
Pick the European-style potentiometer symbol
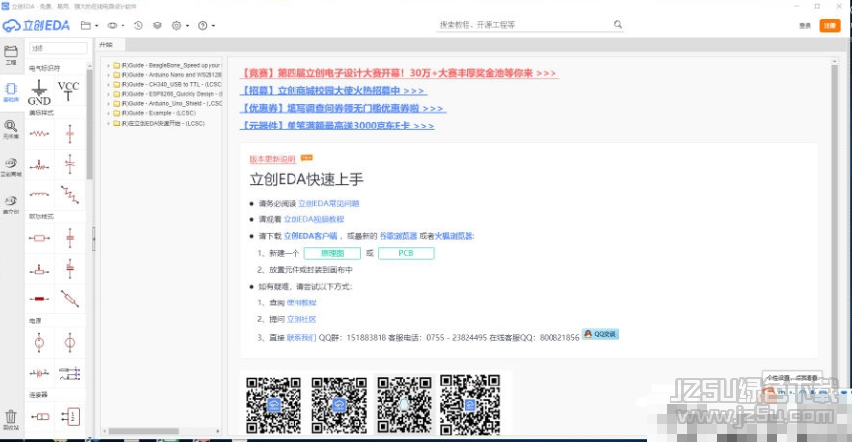coord(39,269)
